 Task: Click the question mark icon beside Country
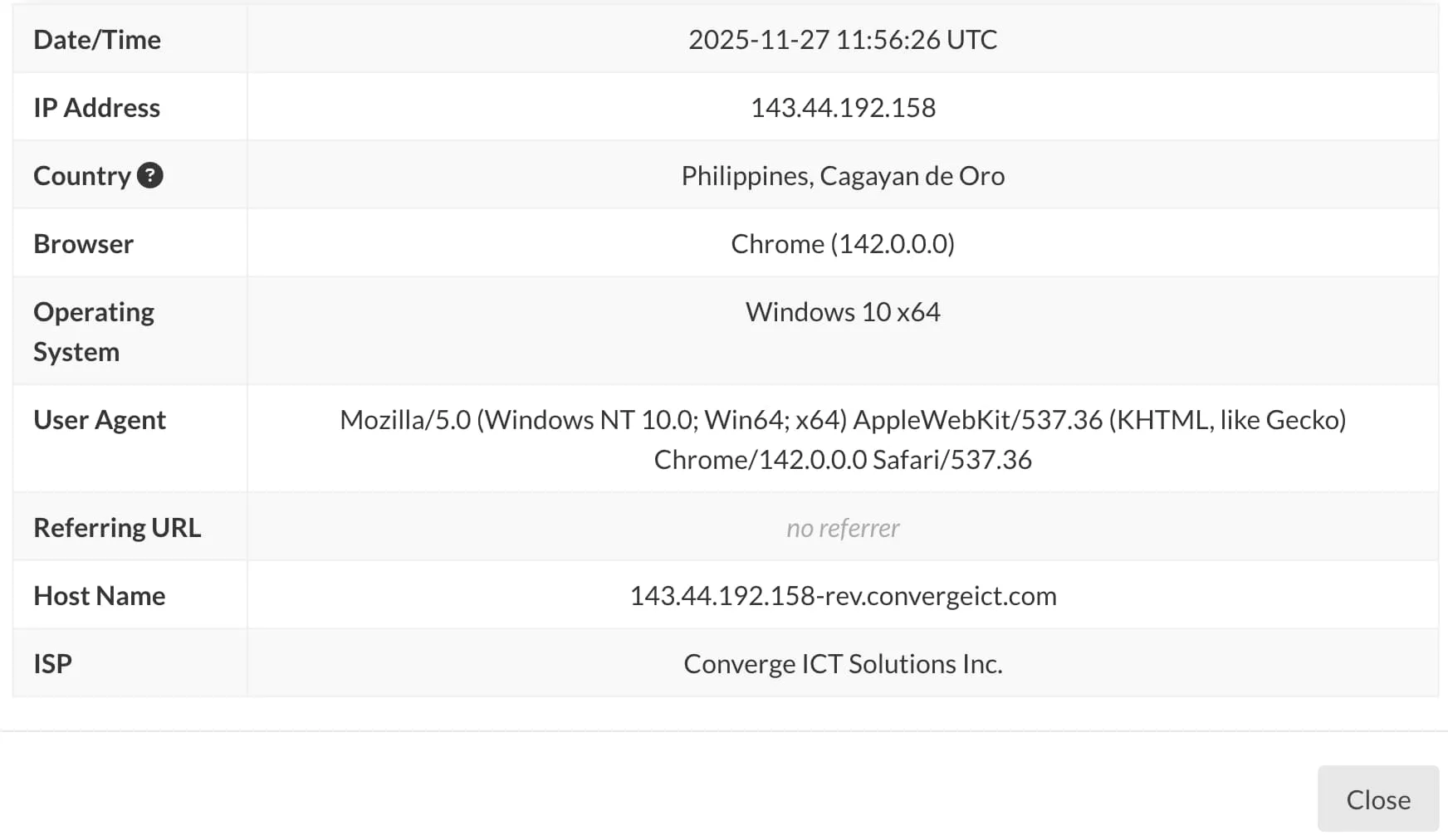click(x=151, y=175)
